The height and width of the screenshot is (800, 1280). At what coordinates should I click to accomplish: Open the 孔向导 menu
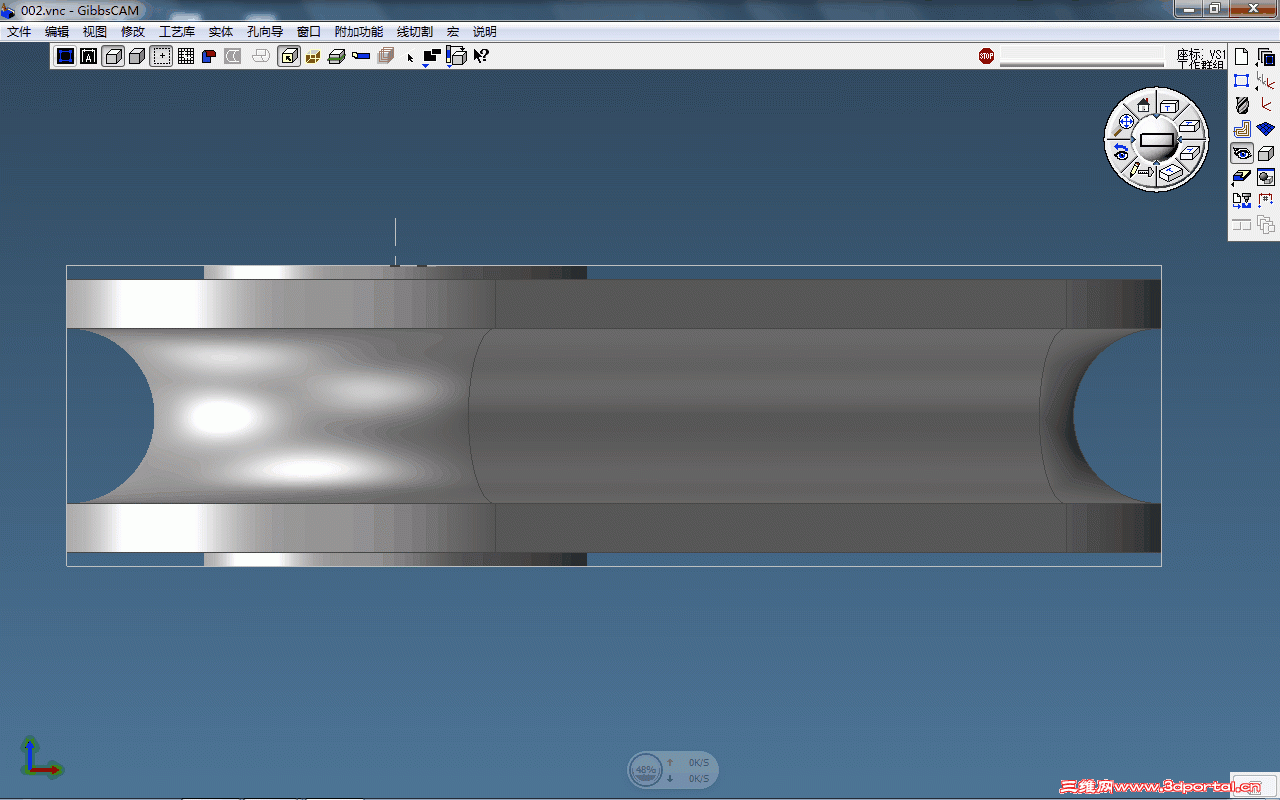point(265,32)
